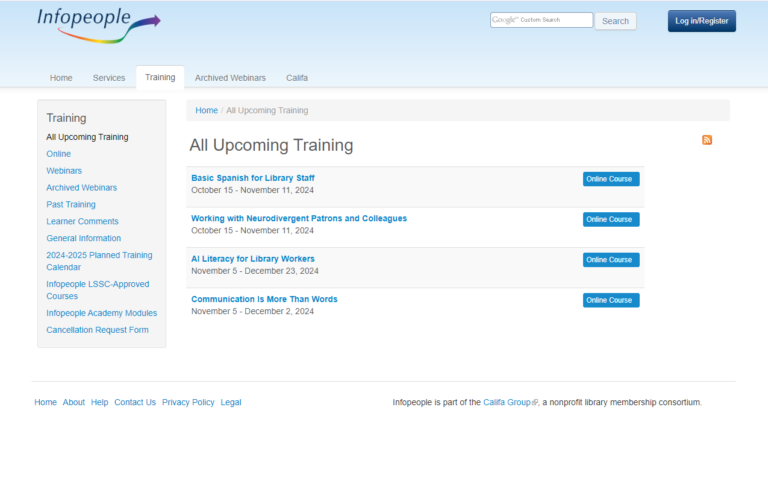Open the Cancellation Request Form link
This screenshot has width=768, height=492.
coord(97,330)
